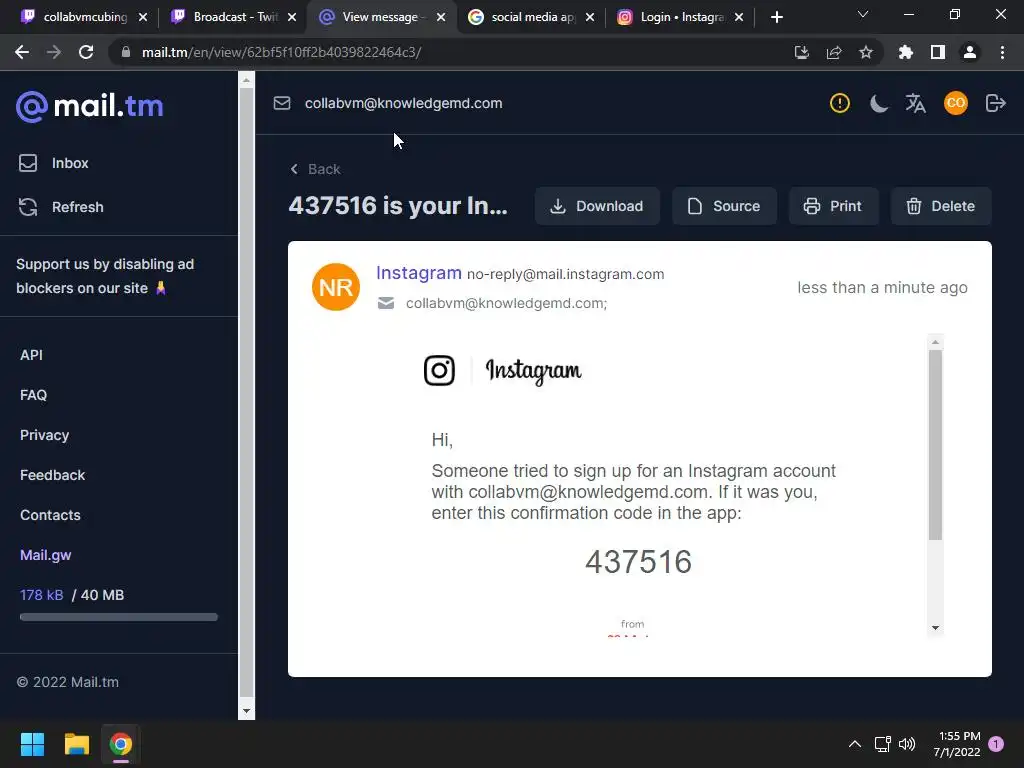The image size is (1024, 768).
Task: Click email body scroll up arrow
Action: coord(935,342)
